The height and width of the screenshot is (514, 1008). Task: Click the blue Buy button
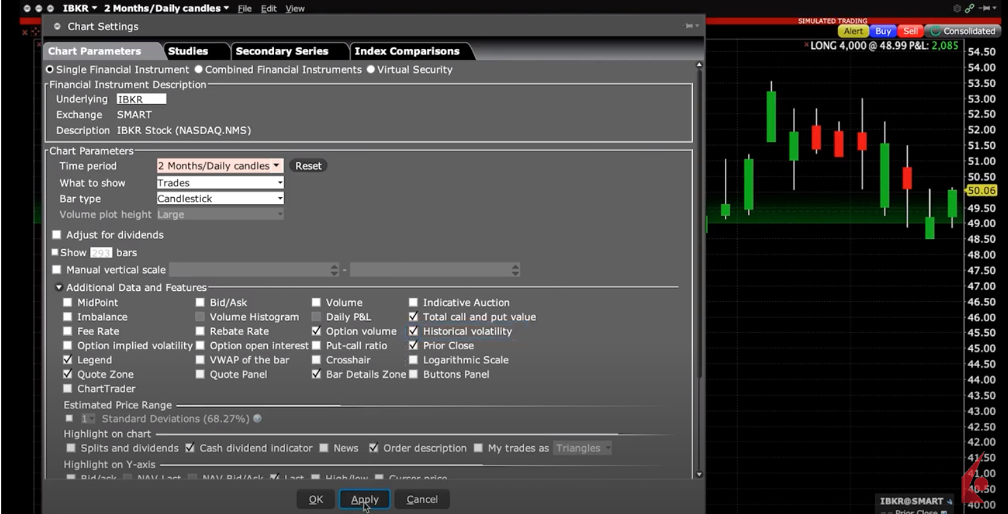pyautogui.click(x=883, y=31)
